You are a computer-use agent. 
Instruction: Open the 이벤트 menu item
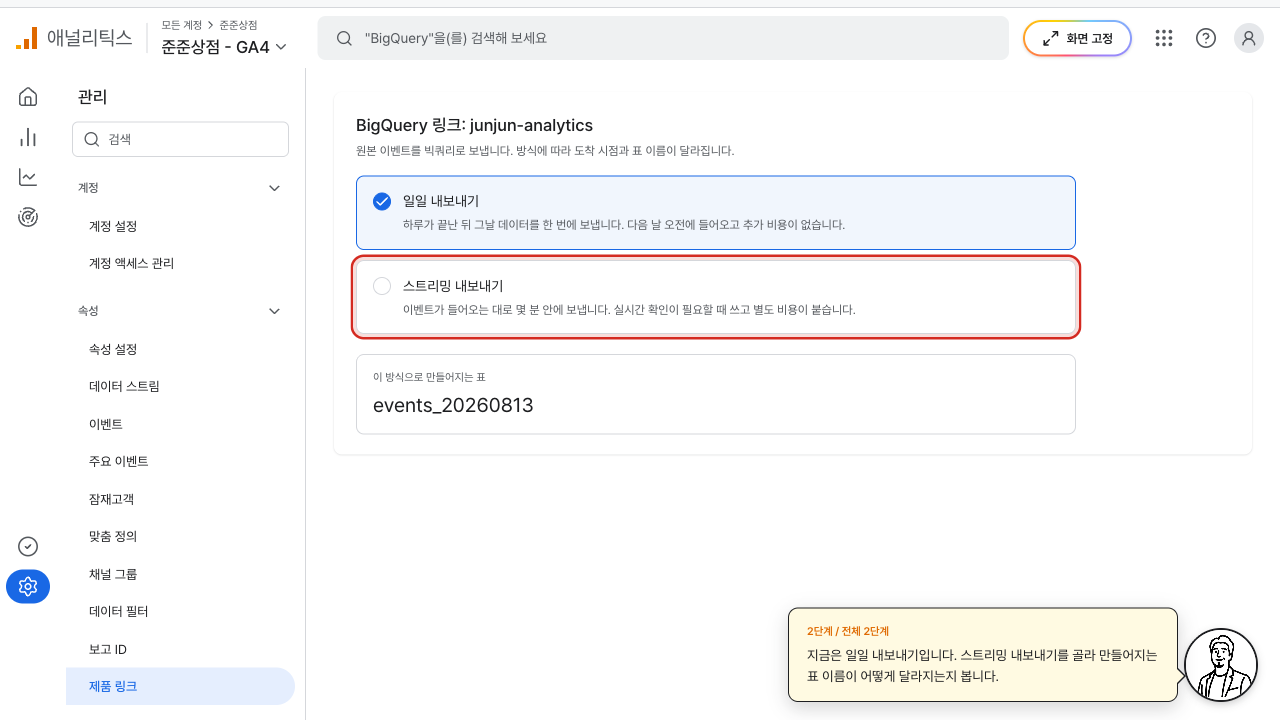pos(180,424)
